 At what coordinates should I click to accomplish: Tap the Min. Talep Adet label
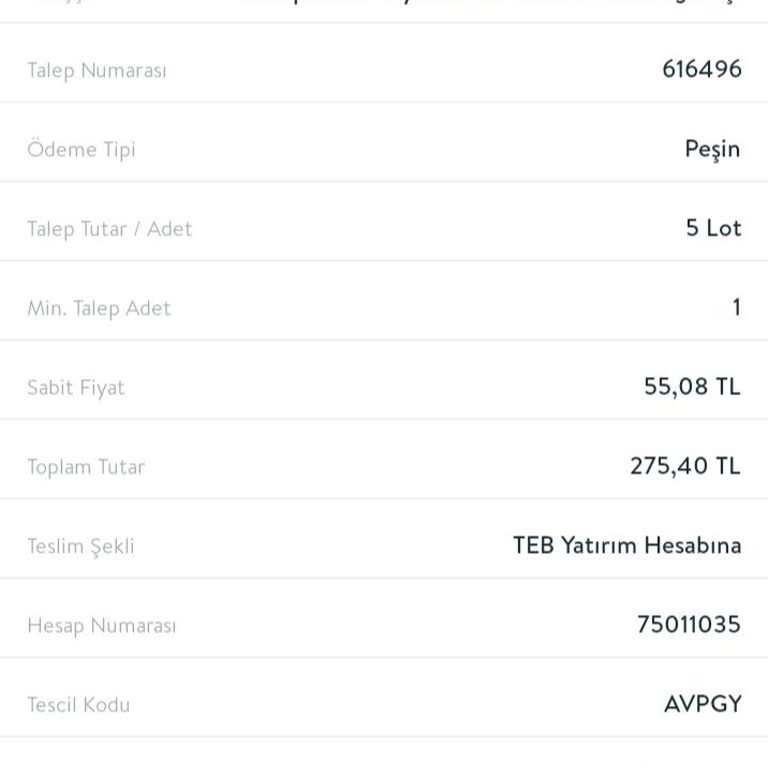point(99,308)
